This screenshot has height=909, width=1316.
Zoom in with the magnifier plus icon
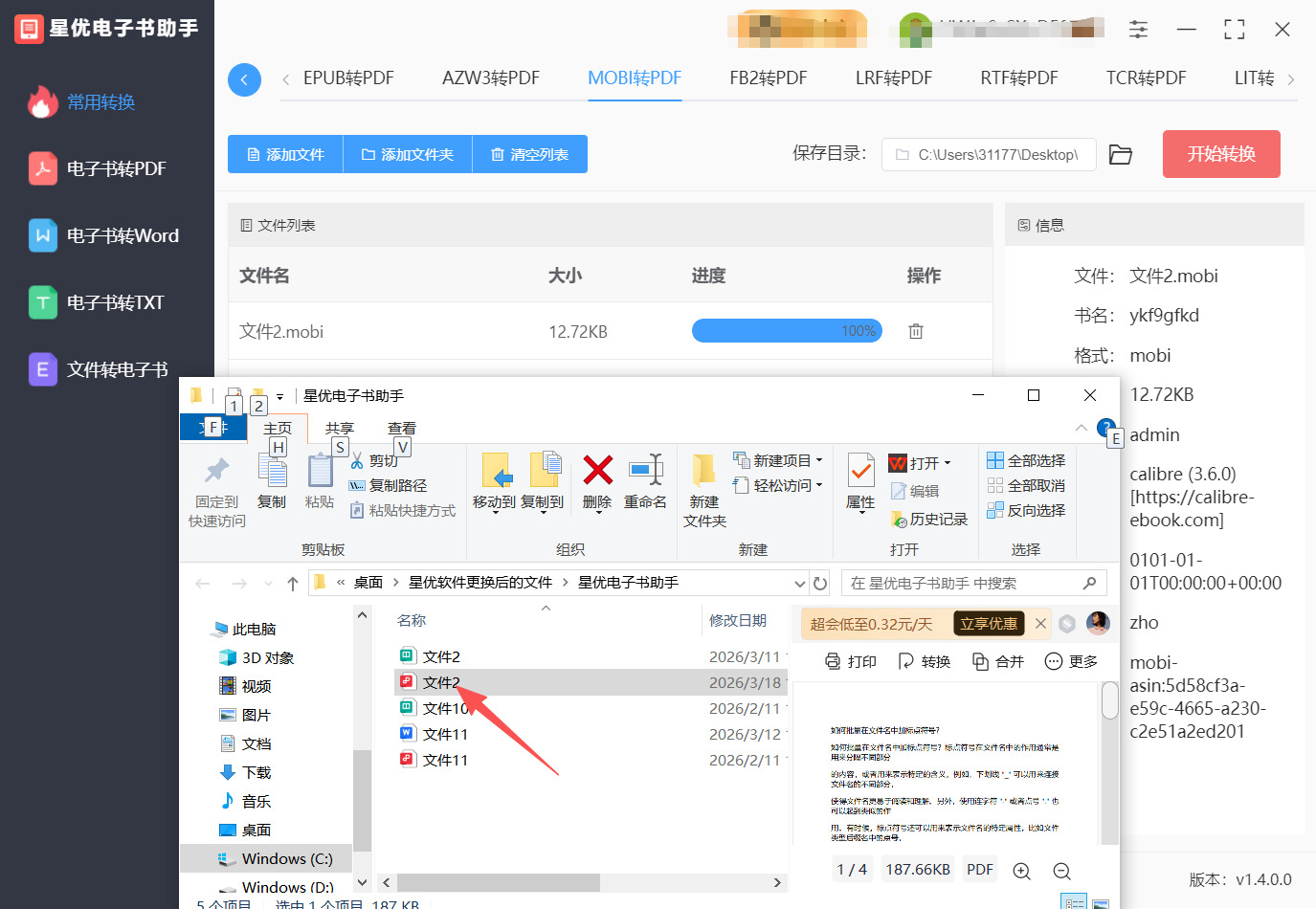click(1022, 872)
